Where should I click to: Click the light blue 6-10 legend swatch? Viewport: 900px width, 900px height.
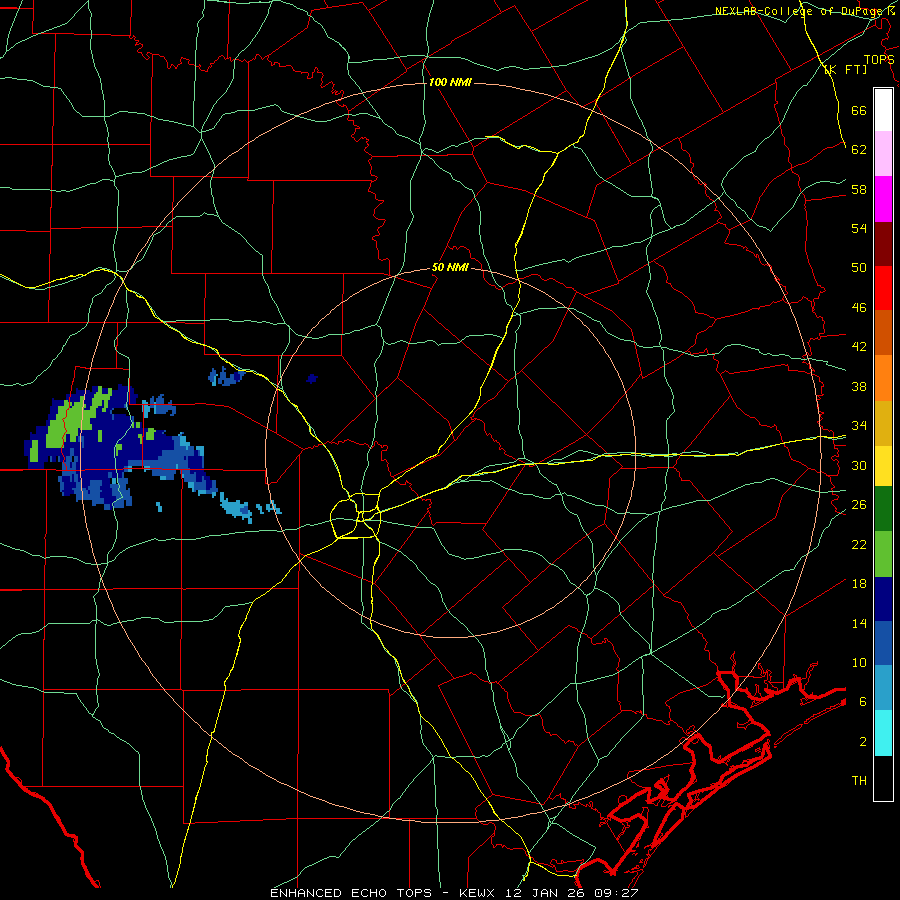(883, 687)
